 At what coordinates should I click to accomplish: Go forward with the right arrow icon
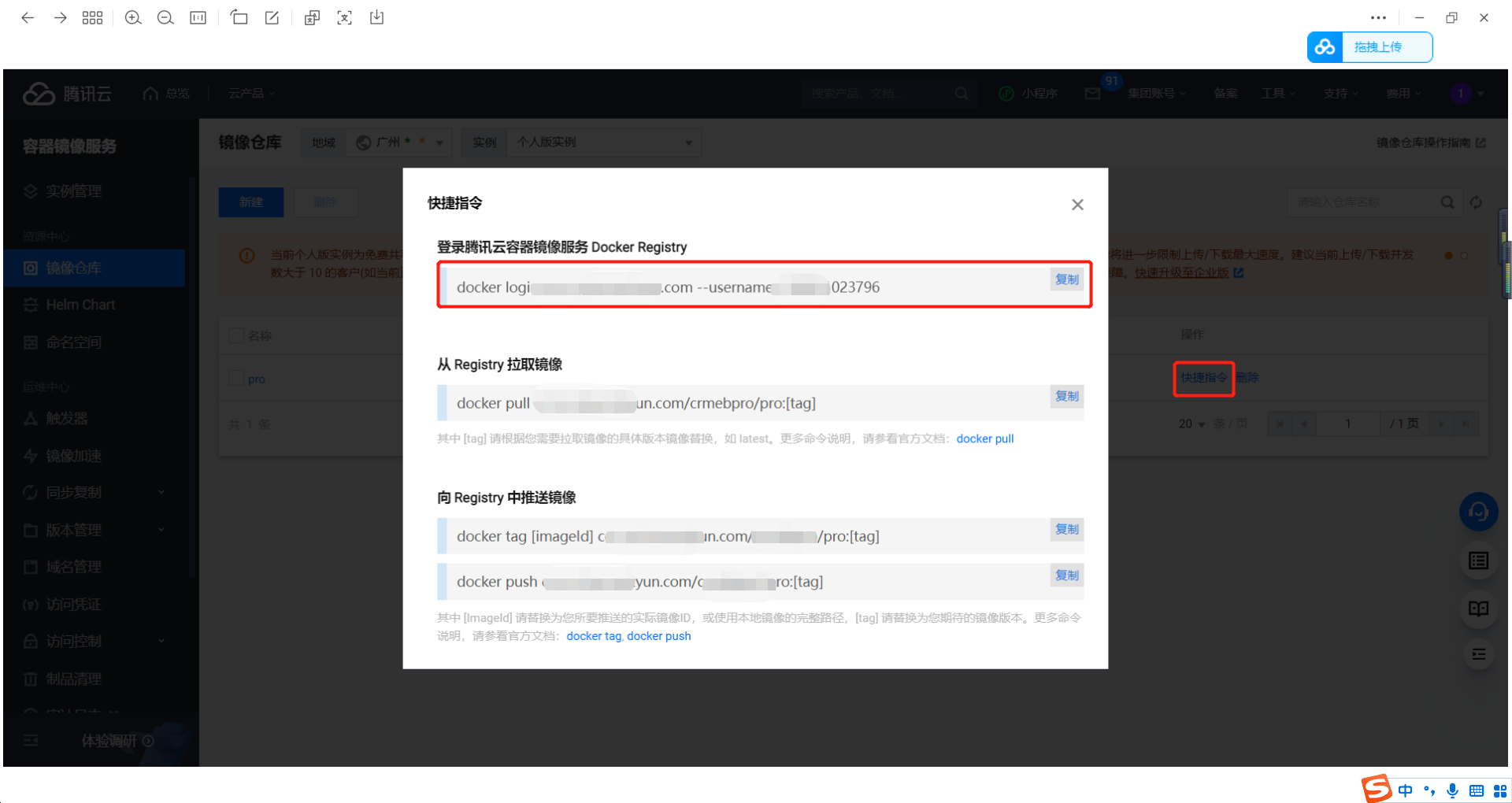tap(61, 17)
